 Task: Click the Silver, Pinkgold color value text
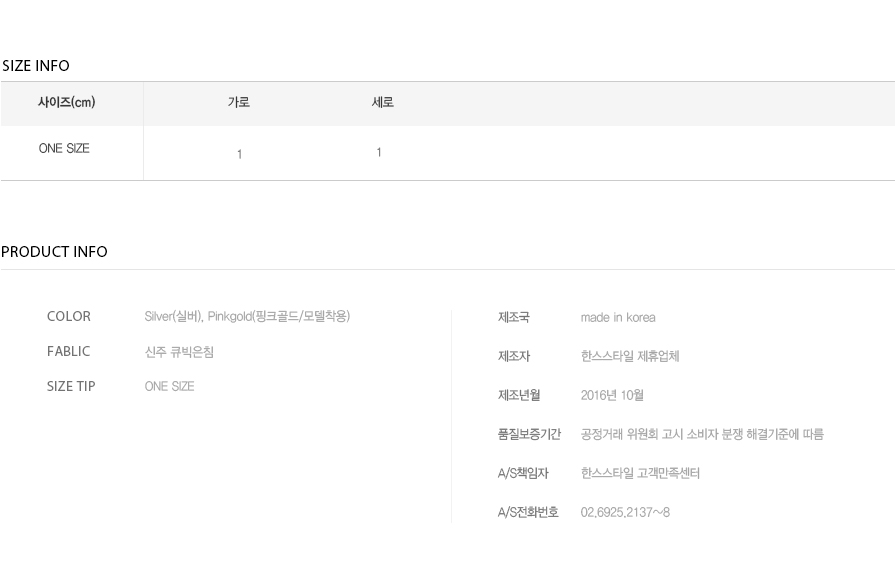(x=247, y=316)
